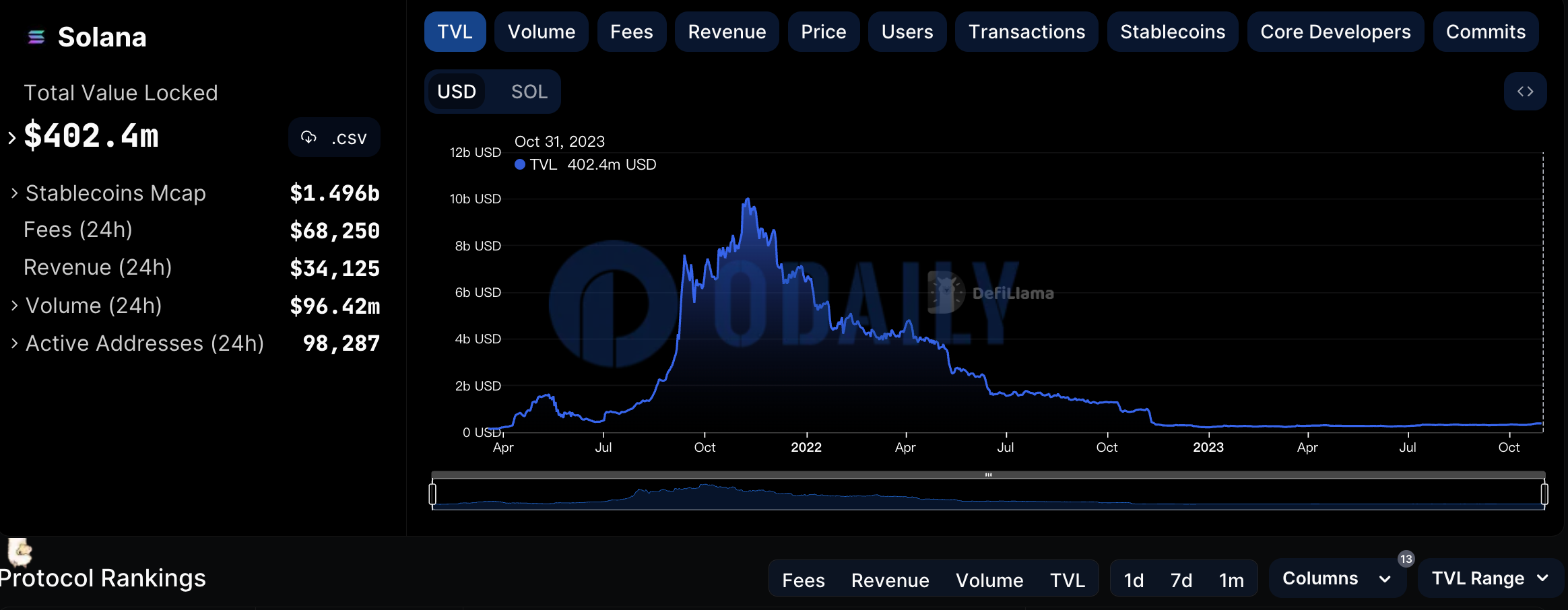Click the 2022 x-axis label
This screenshot has width=1568, height=610.
(806, 447)
